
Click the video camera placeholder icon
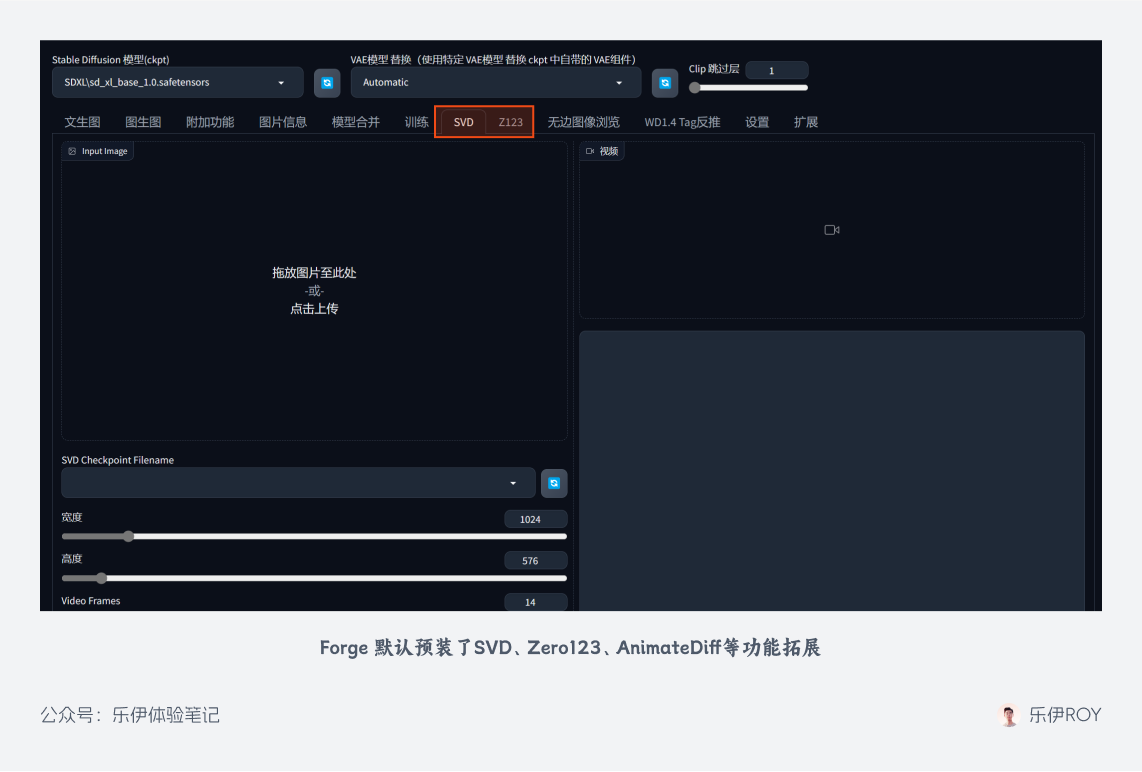click(x=831, y=229)
